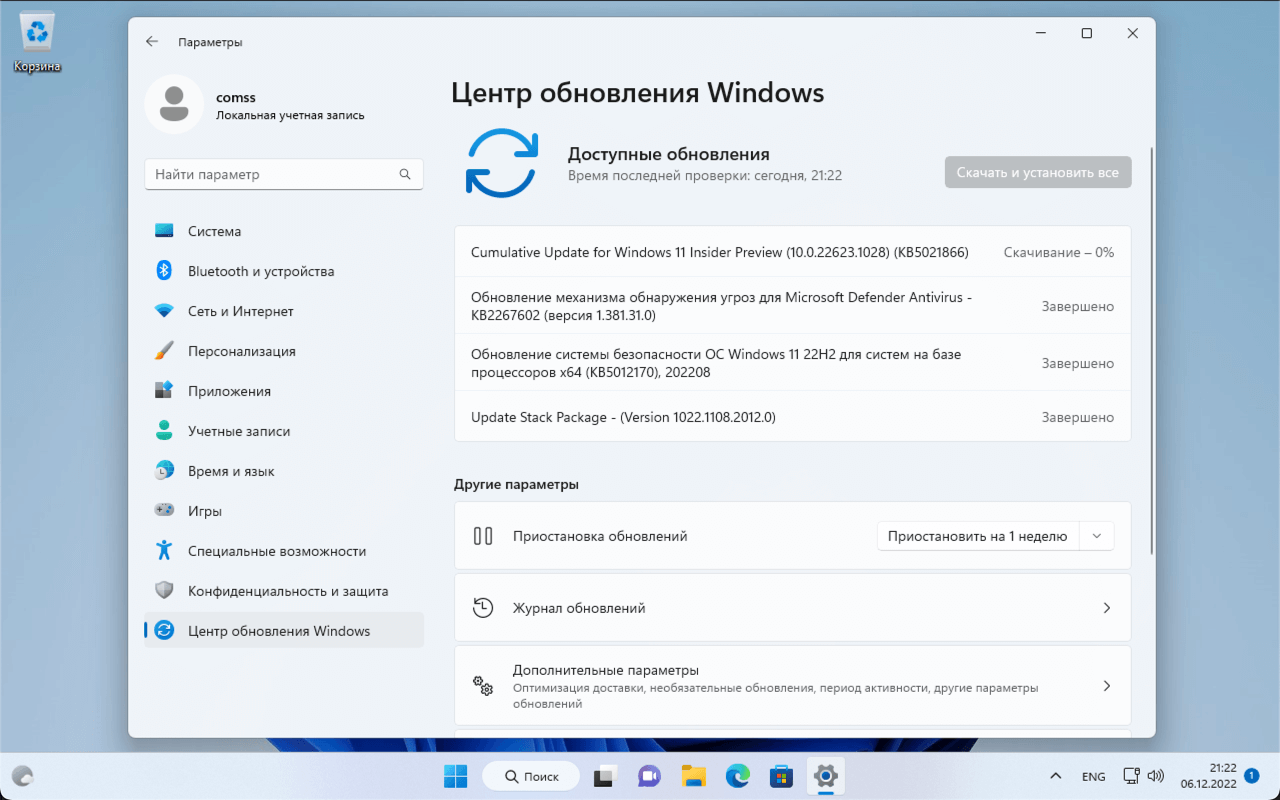The width and height of the screenshot is (1280, 800).
Task: Click the Update Stack Package row text
Action: 623,417
